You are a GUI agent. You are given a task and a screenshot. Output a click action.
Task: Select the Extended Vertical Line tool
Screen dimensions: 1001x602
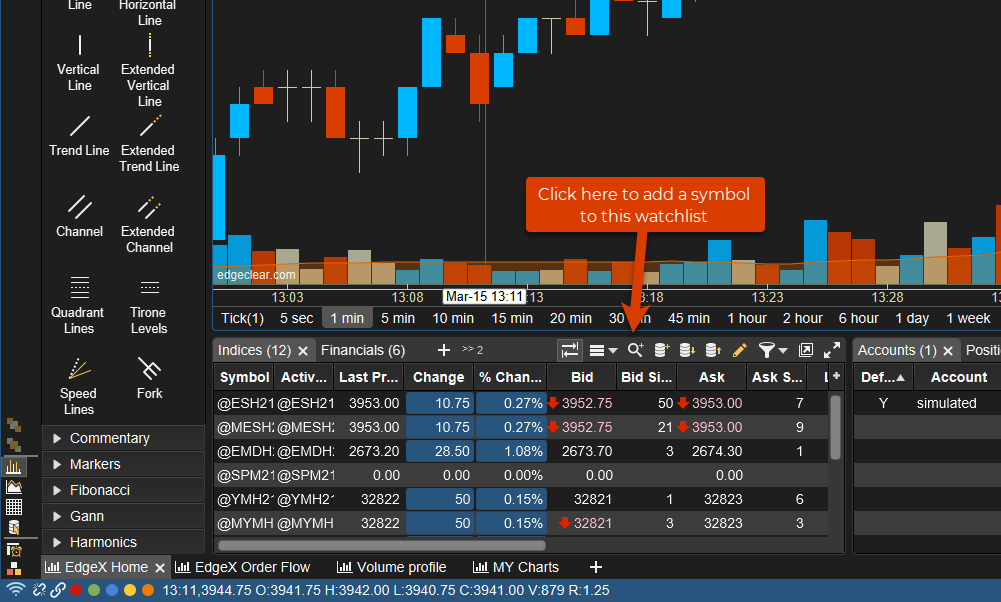tap(148, 71)
